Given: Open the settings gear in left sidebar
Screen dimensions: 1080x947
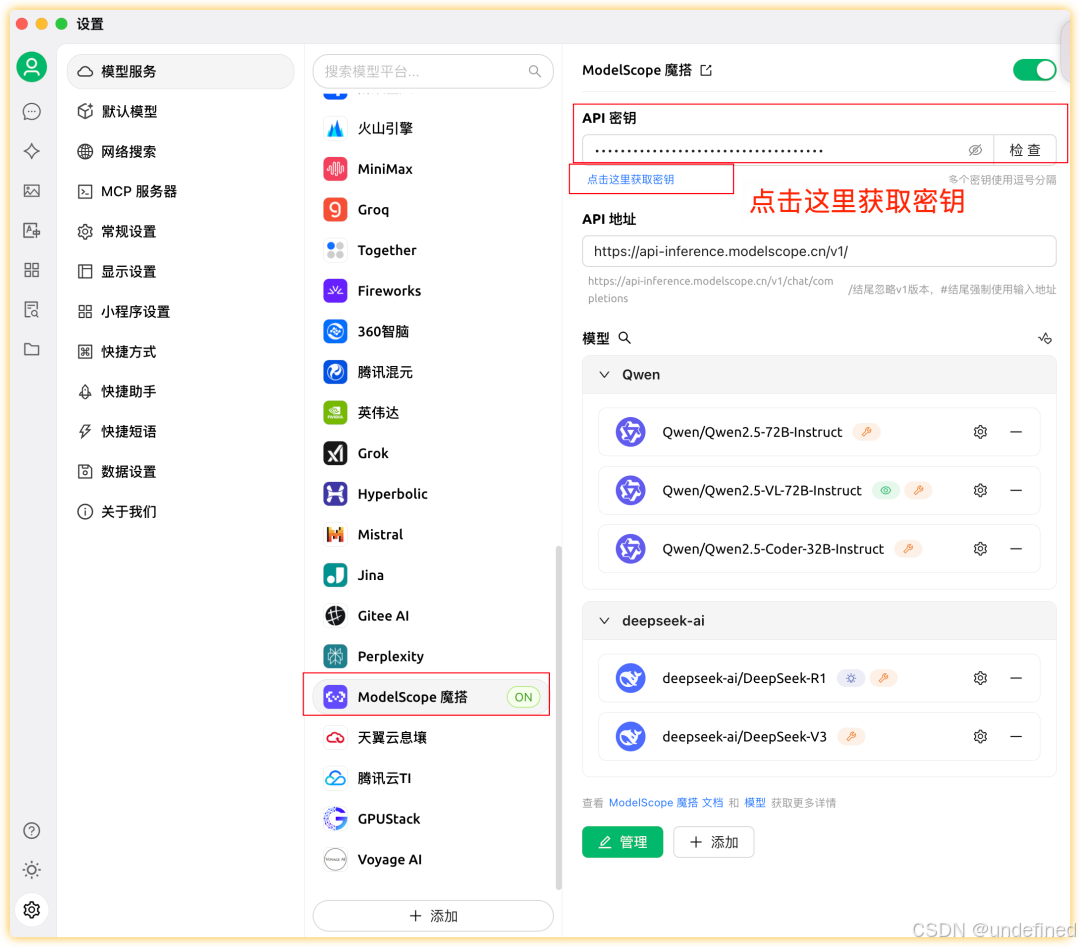Looking at the screenshot, I should tap(32, 910).
